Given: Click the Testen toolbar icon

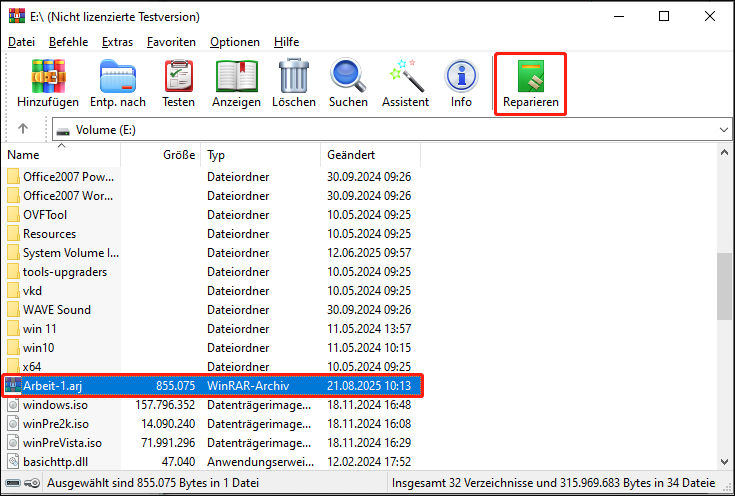Looking at the screenshot, I should 179,76.
